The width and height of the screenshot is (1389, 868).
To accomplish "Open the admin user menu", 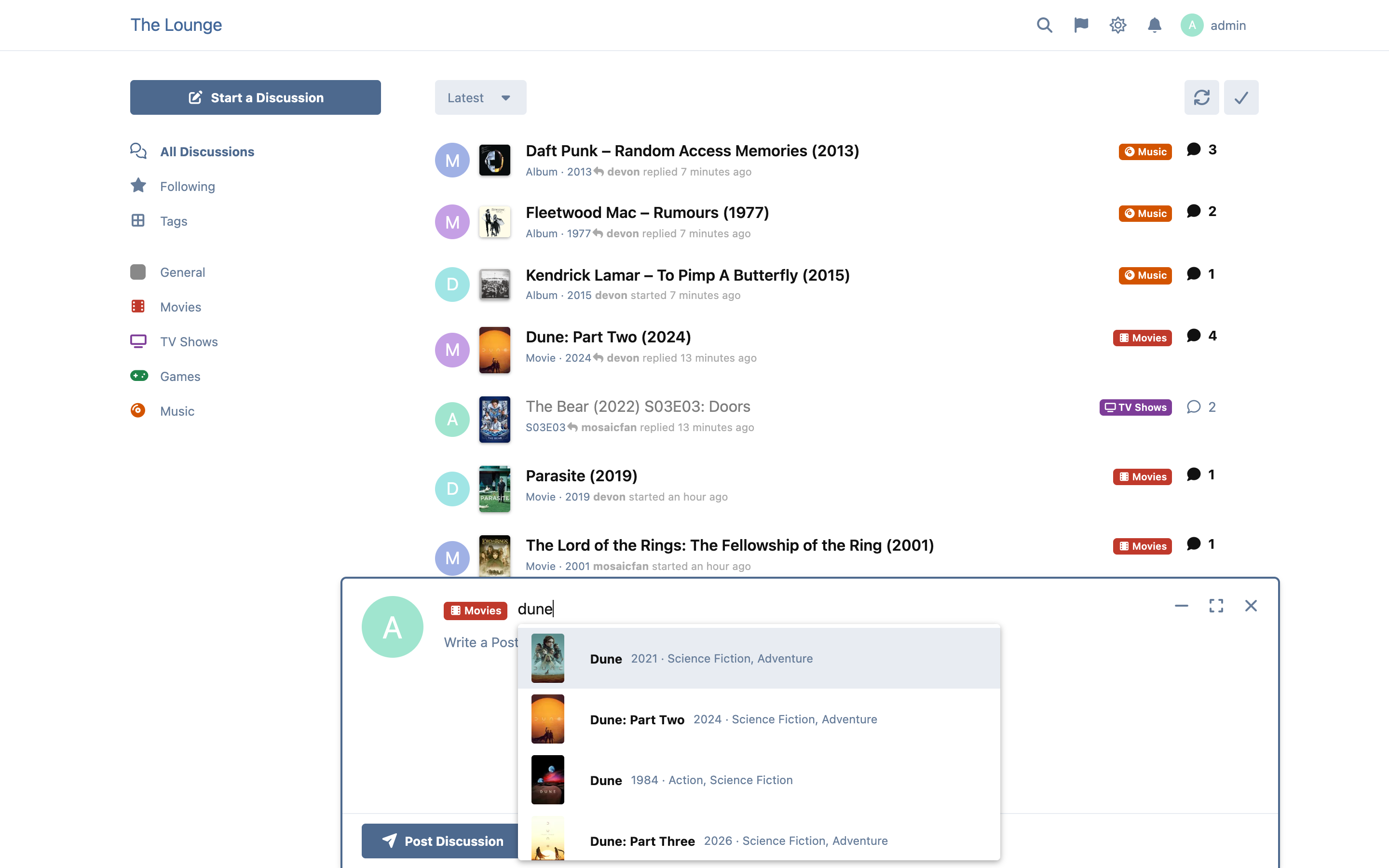I will point(1213,25).
